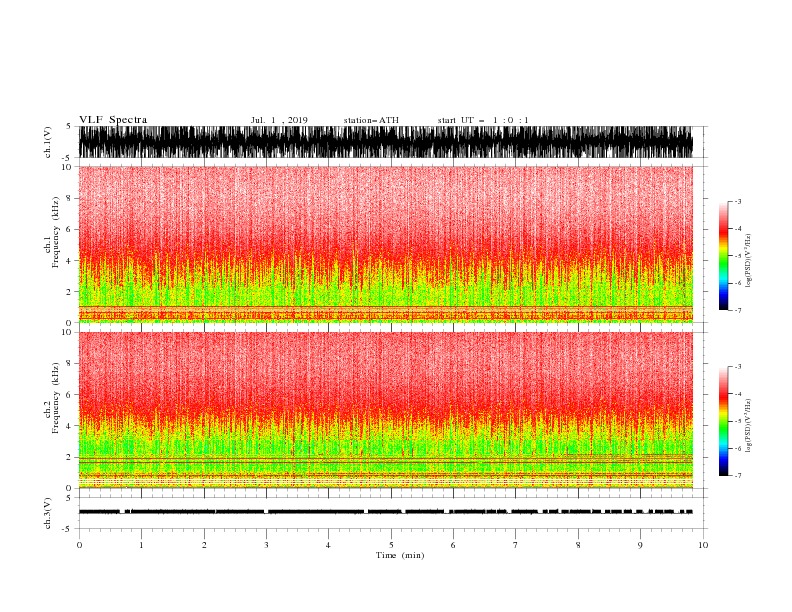The height and width of the screenshot is (612, 792).
Task: Click the ch.1 spectrogram "6" kHz tick label
Action: coord(69,229)
